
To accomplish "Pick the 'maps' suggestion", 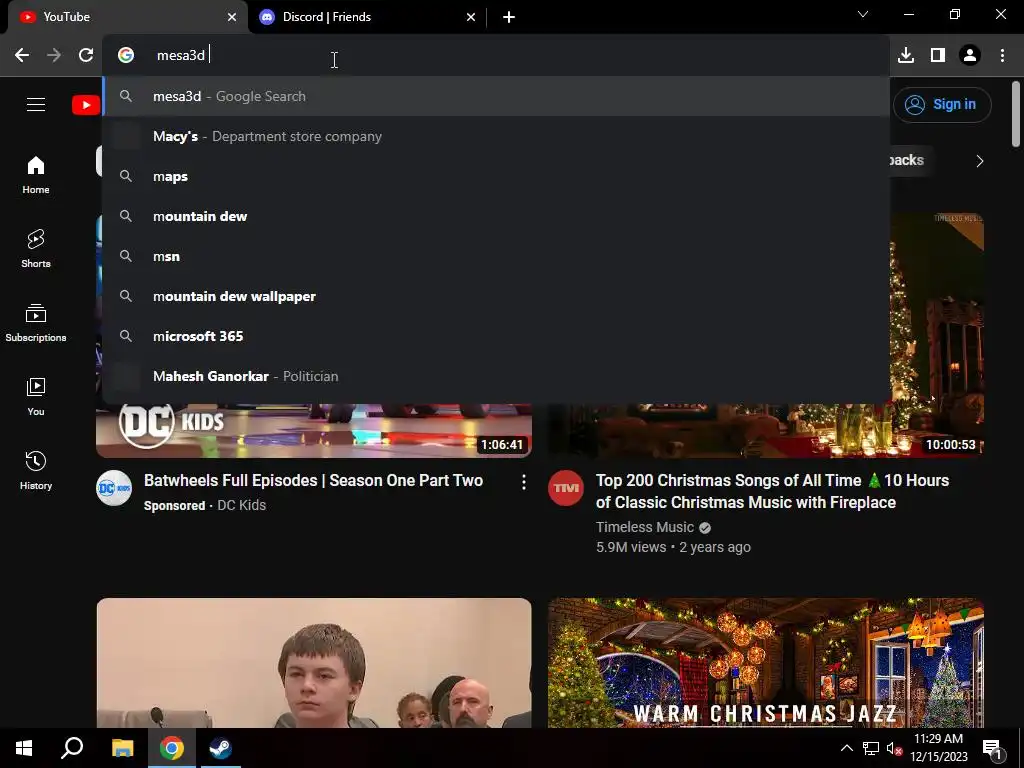I will (496, 176).
